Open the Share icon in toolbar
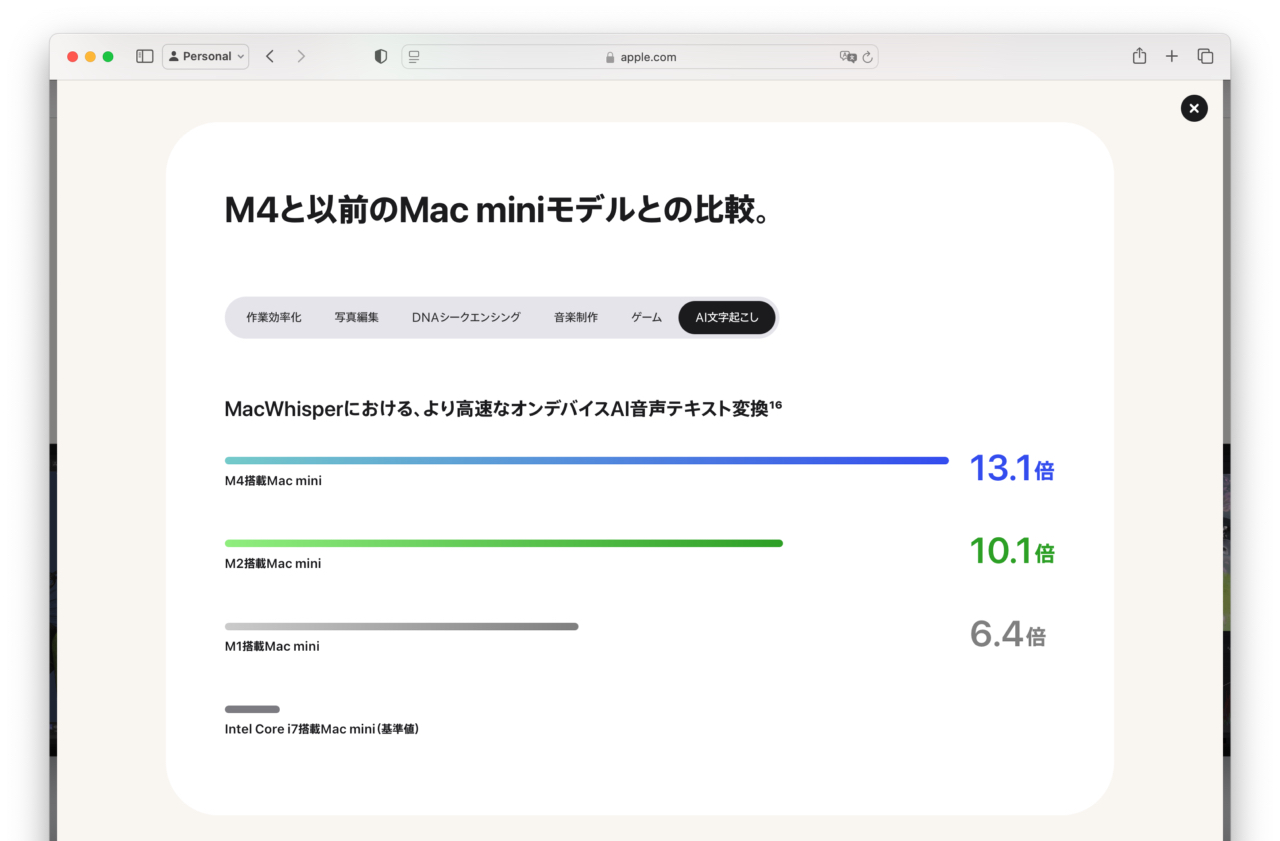This screenshot has width=1280, height=841. tap(1139, 56)
